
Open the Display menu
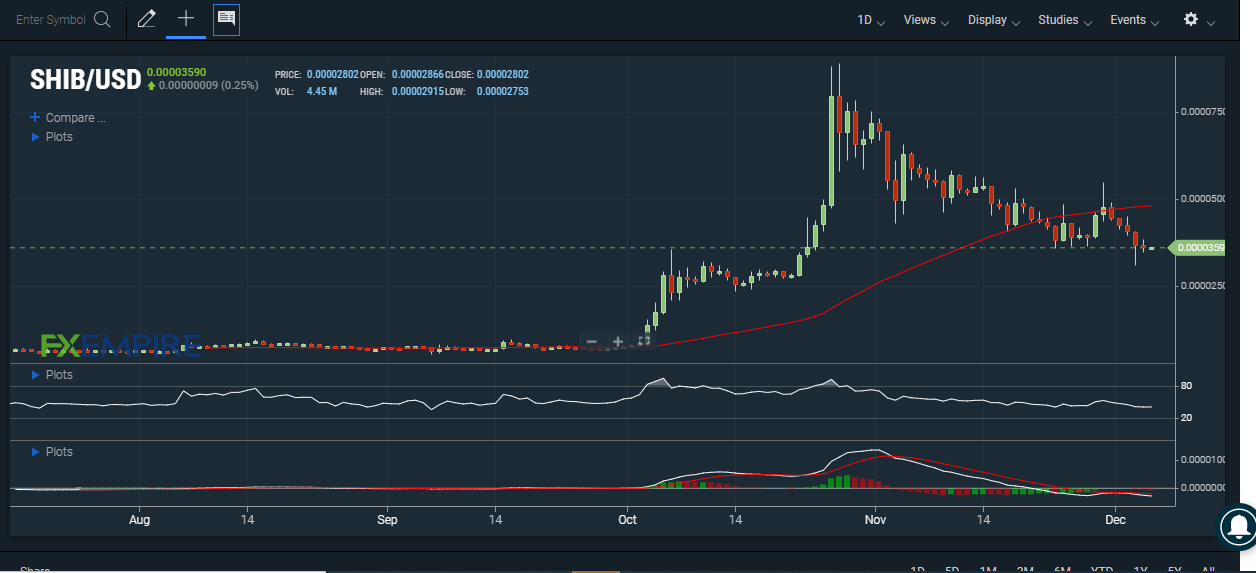(x=993, y=20)
